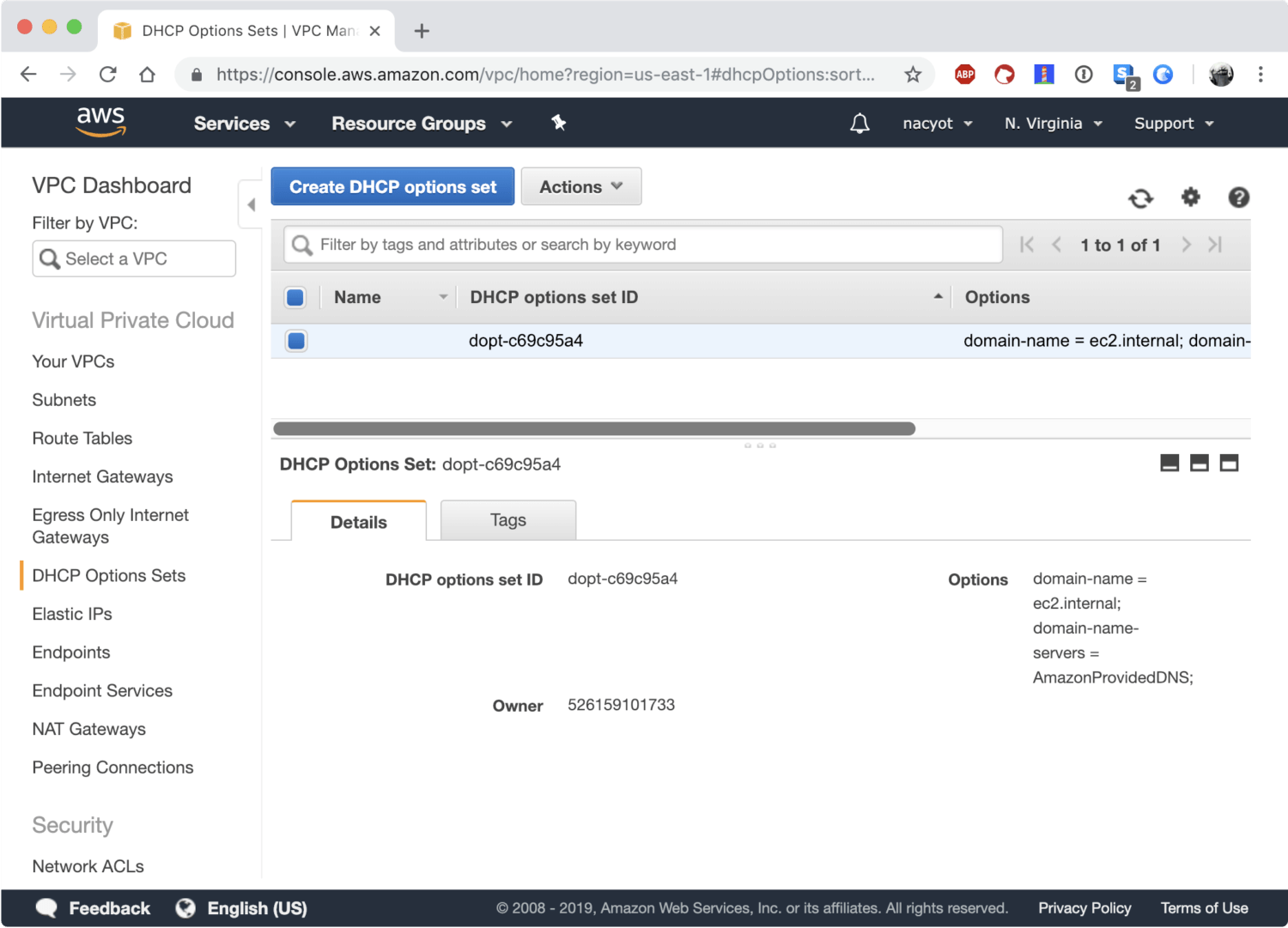The width and height of the screenshot is (1288, 928).
Task: Click the browser forward arrow
Action: 68,75
